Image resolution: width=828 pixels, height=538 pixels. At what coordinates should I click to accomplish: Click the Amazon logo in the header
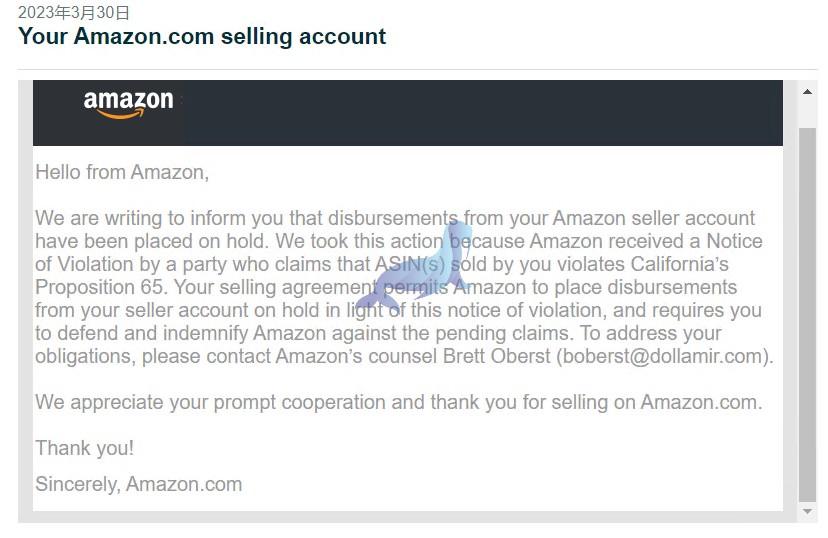128,103
